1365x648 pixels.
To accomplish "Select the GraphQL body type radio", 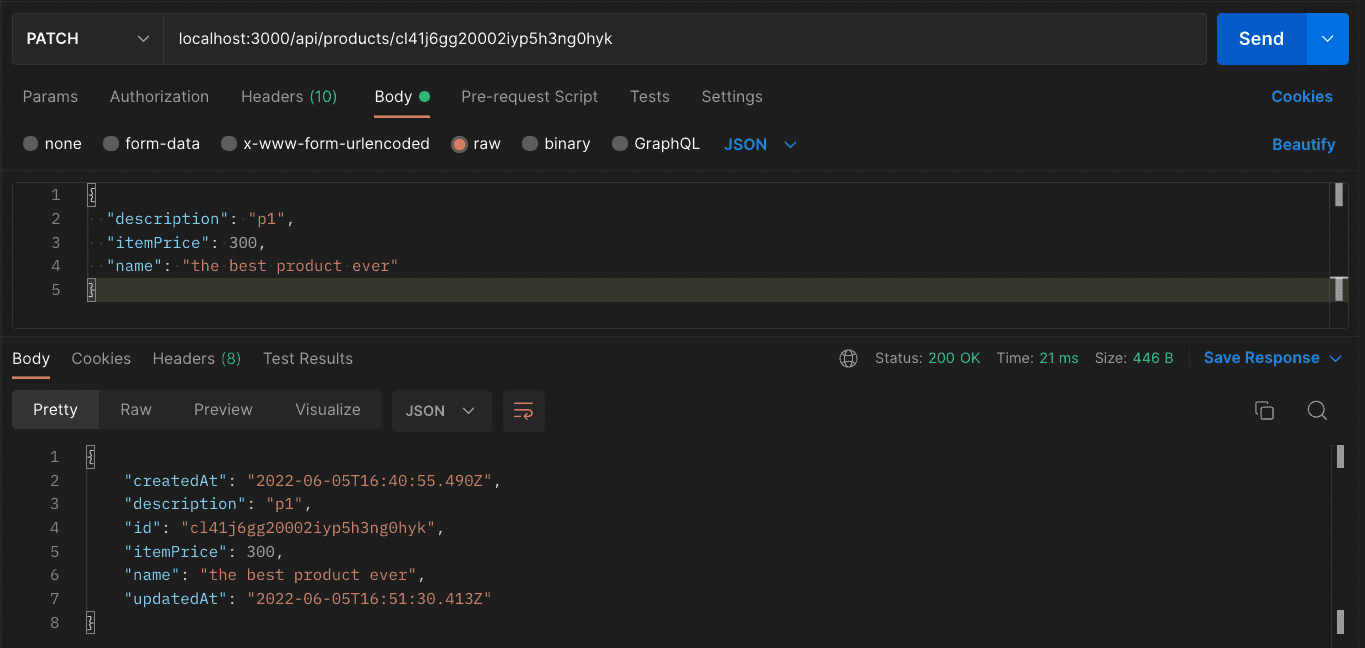I will click(x=620, y=144).
